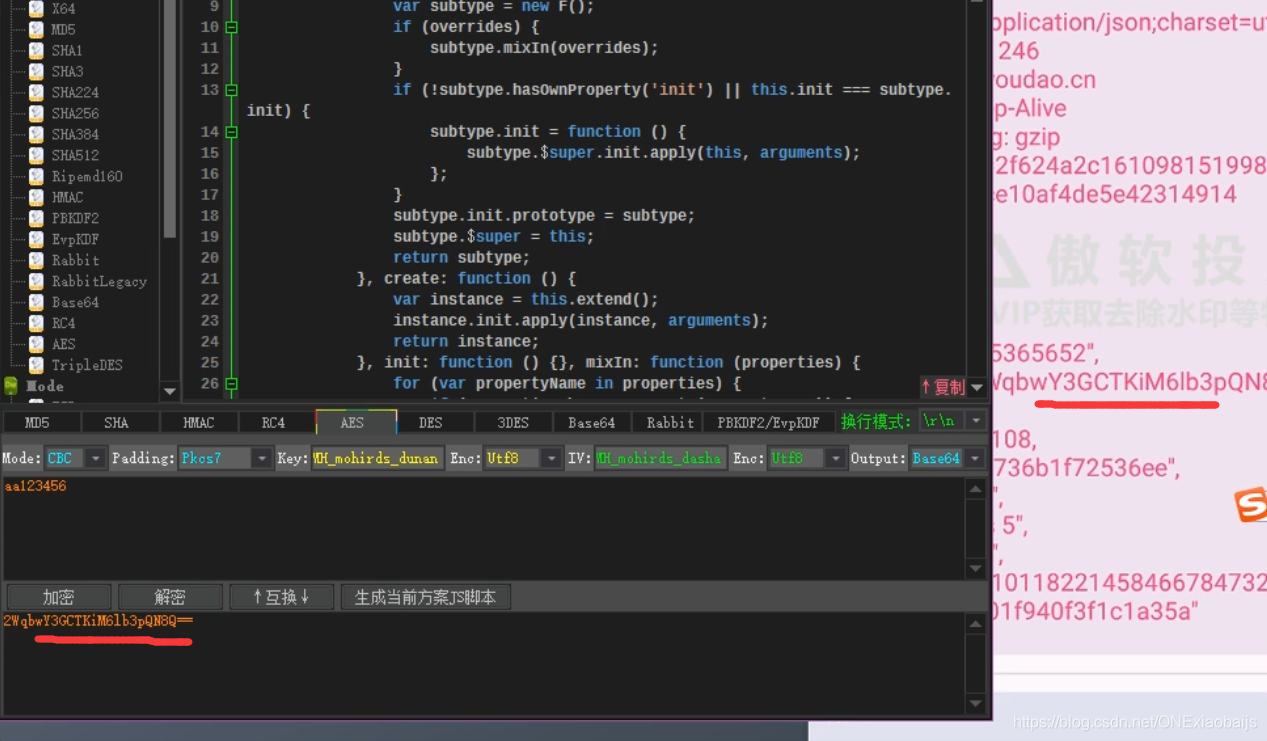Collapse code fold at line 13
This screenshot has width=1267, height=741.
tap(231, 90)
